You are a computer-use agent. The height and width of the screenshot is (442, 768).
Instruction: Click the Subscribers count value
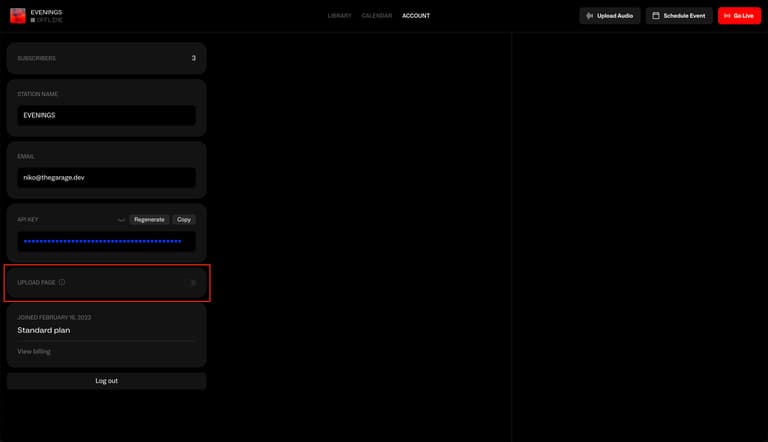click(x=193, y=58)
